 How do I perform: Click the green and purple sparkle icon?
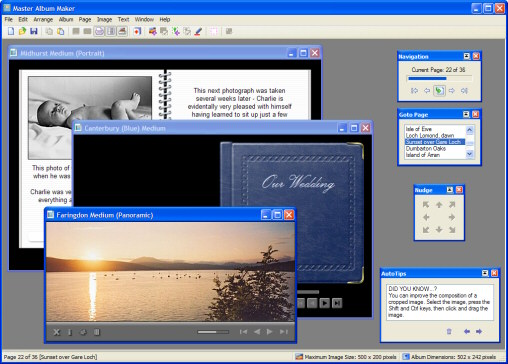coord(176,31)
